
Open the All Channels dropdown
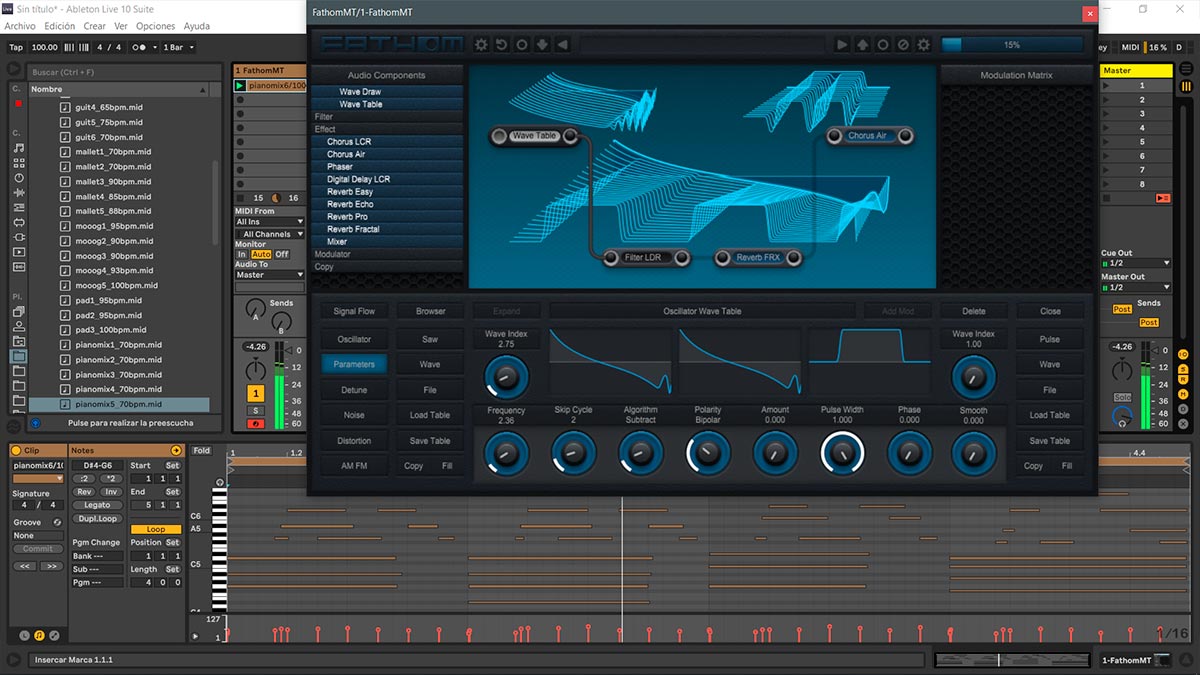coord(270,234)
